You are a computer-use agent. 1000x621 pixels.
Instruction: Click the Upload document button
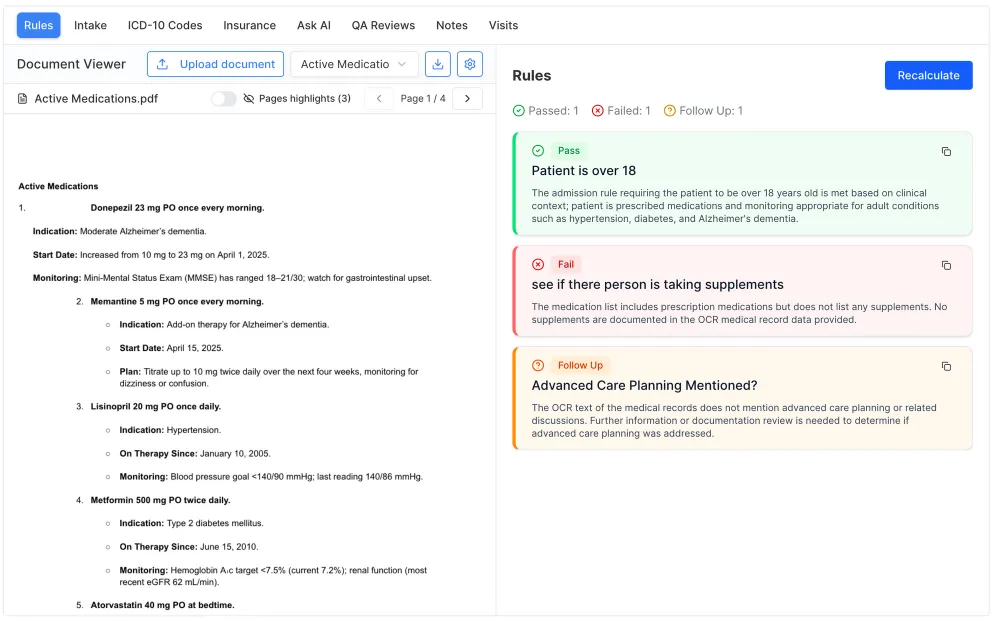215,64
